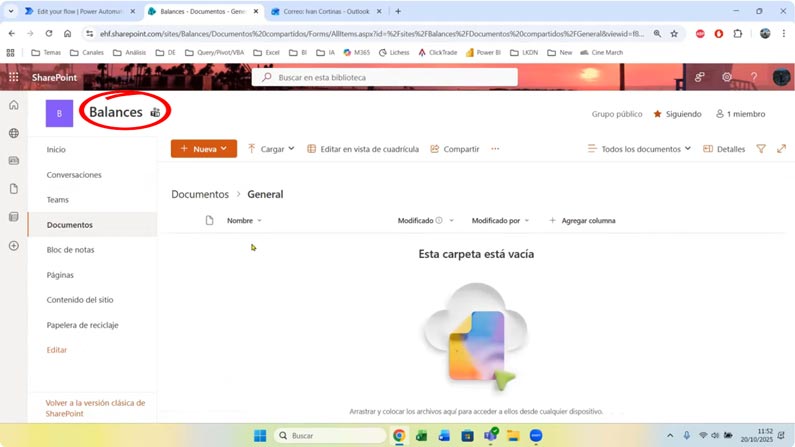This screenshot has height=447, width=795.
Task: Go to Inicio in site navigation
Action: [56, 150]
